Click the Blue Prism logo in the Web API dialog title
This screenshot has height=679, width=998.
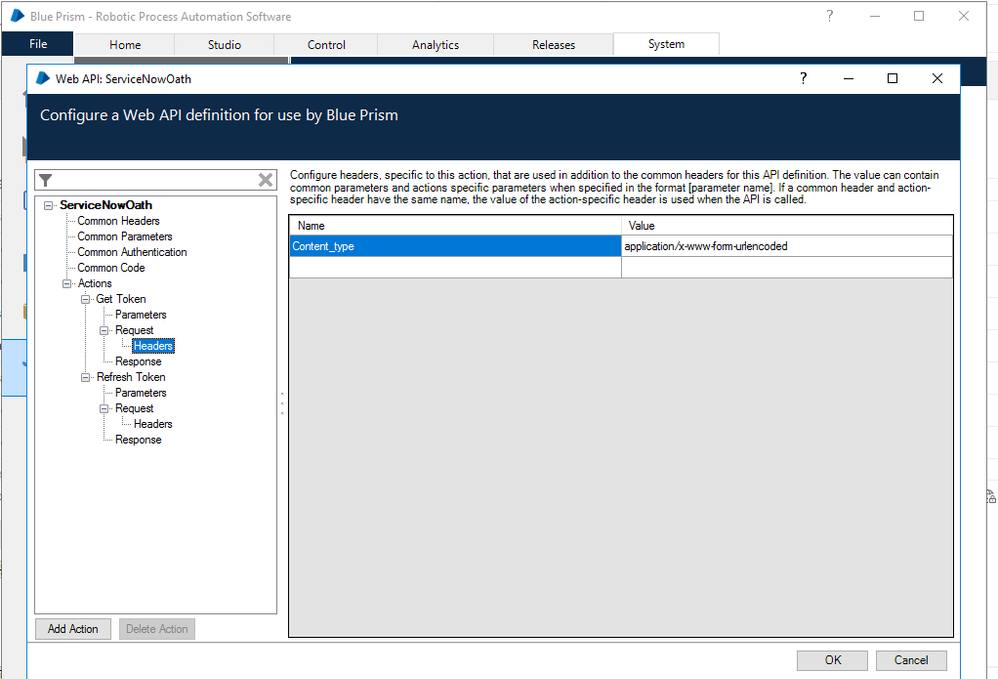(x=43, y=78)
